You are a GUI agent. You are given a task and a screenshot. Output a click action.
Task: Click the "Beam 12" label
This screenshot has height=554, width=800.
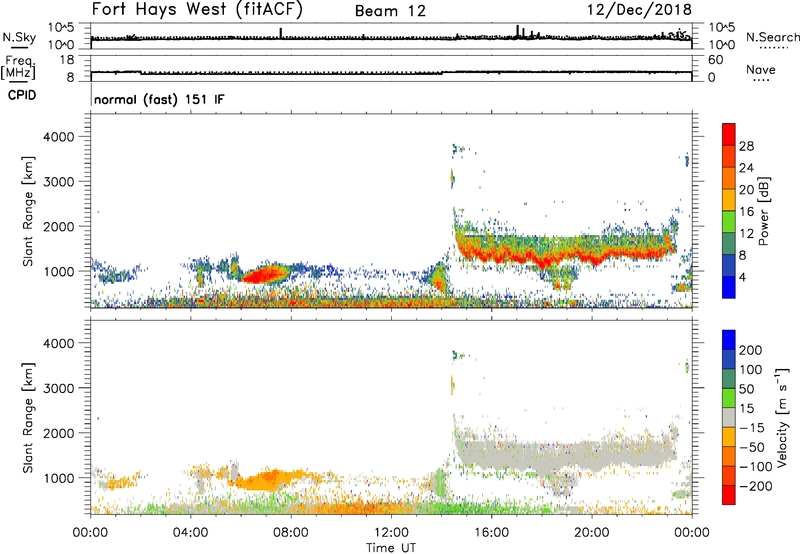pyautogui.click(x=390, y=11)
